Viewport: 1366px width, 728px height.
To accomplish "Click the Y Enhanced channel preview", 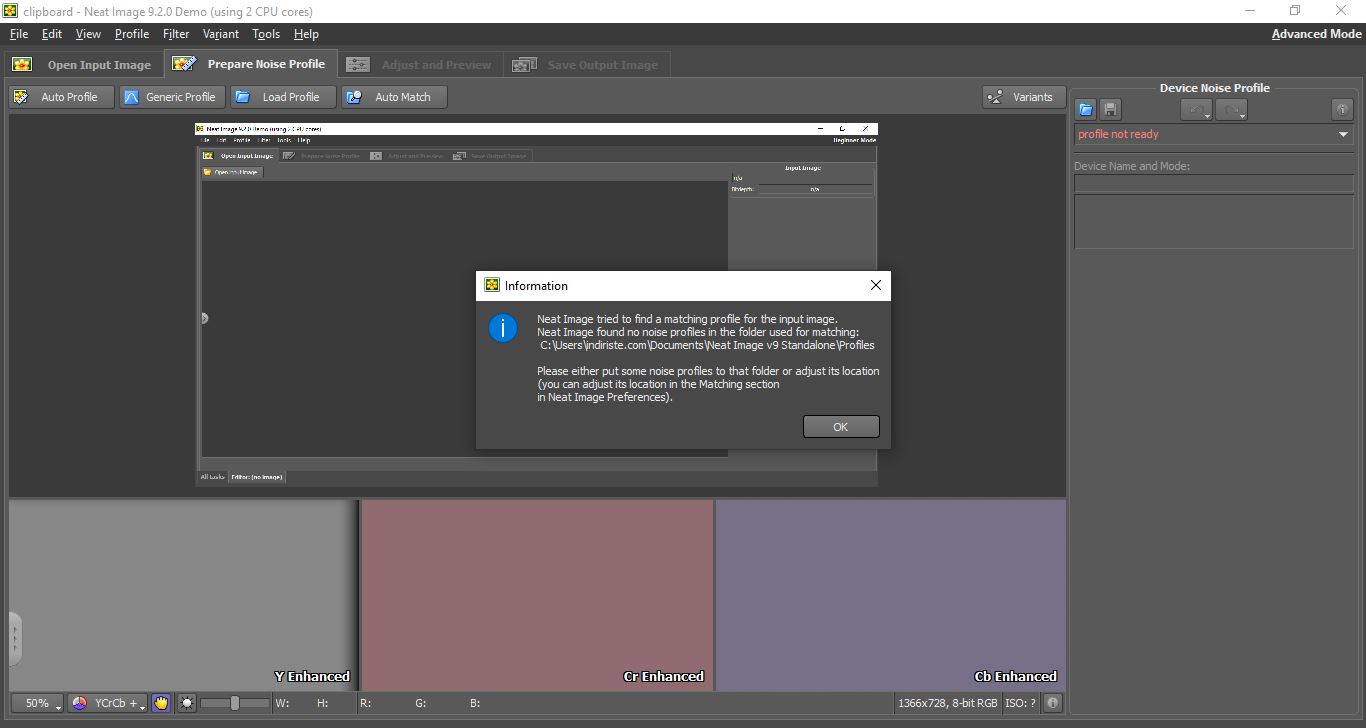I will pyautogui.click(x=183, y=595).
